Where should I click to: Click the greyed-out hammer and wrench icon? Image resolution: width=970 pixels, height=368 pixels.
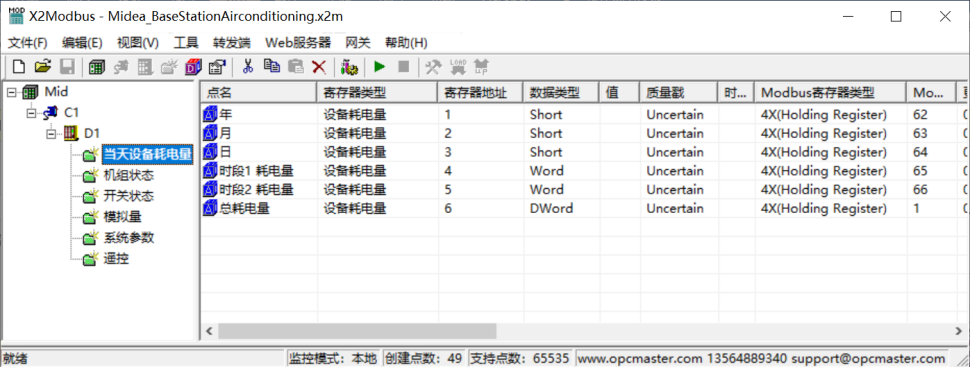pyautogui.click(x=434, y=66)
